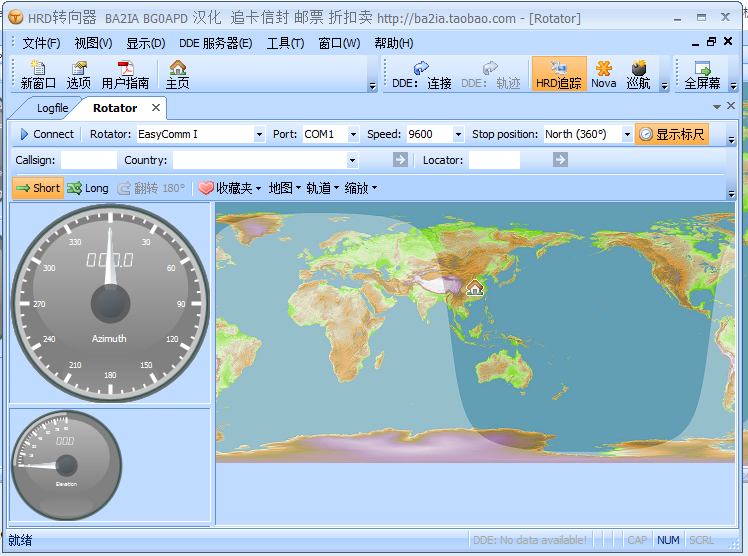The image size is (748, 556).
Task: Click inside the Callsign input field
Action: (89, 160)
